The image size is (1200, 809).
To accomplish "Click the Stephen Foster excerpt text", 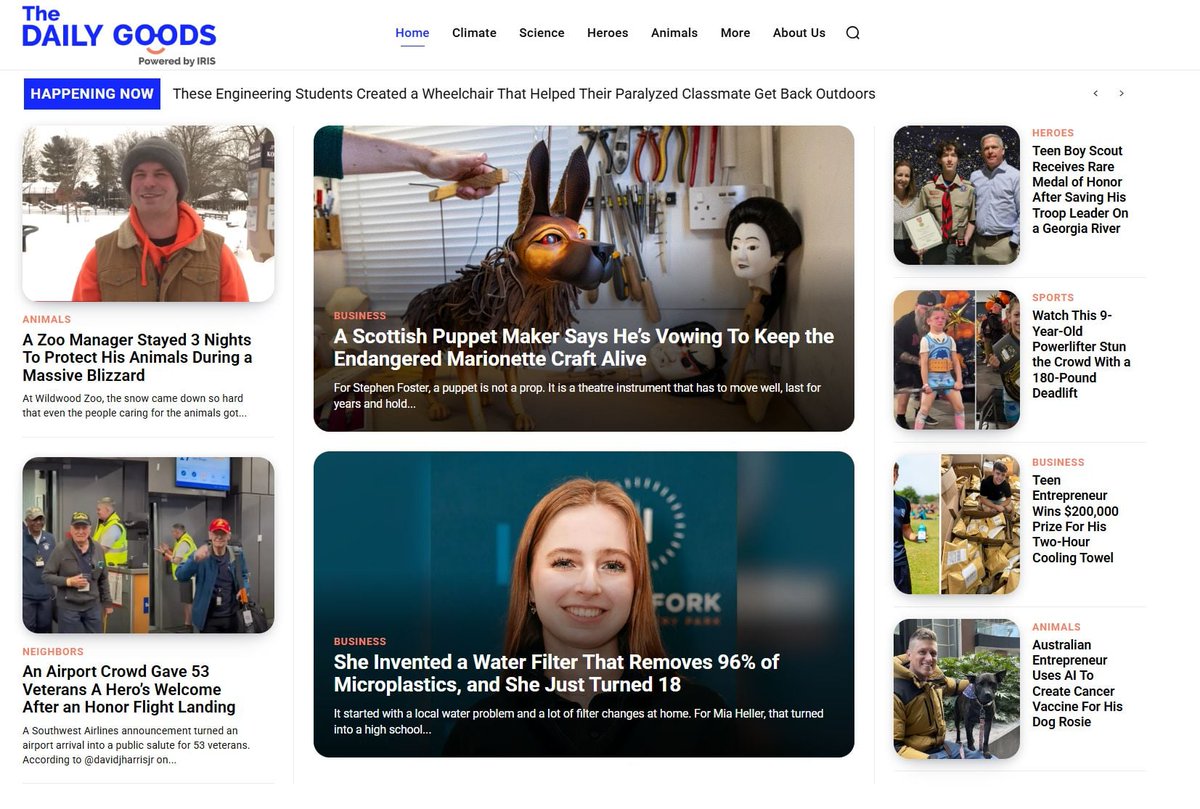I will point(577,396).
